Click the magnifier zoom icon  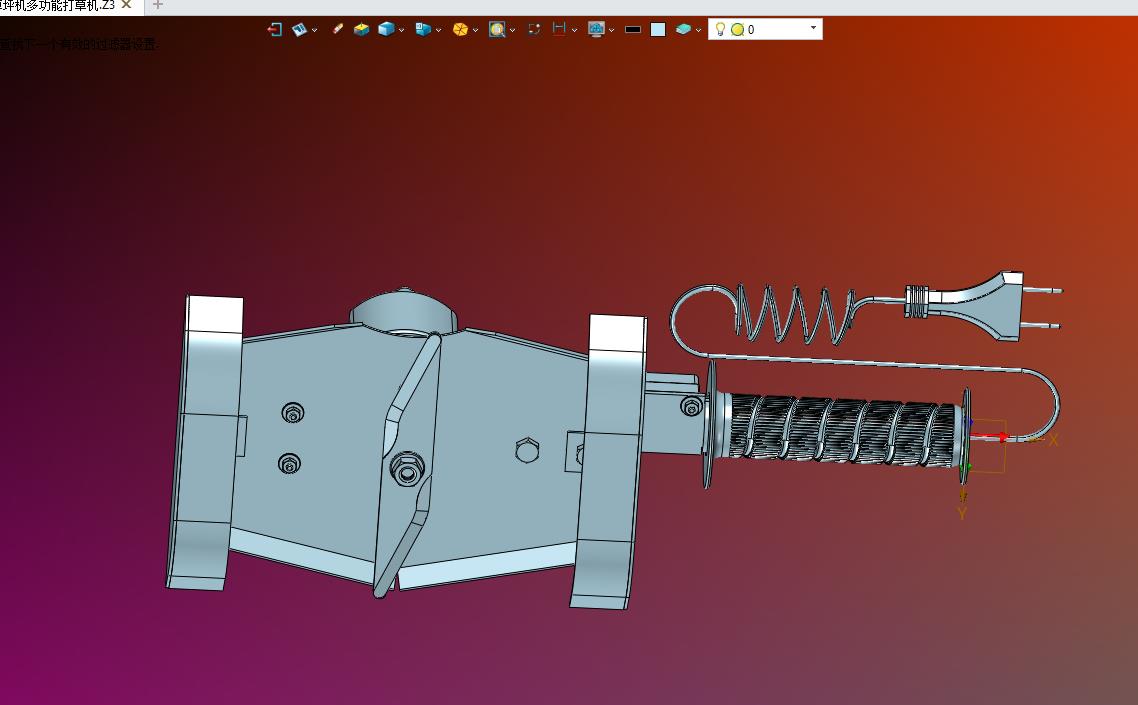point(497,29)
